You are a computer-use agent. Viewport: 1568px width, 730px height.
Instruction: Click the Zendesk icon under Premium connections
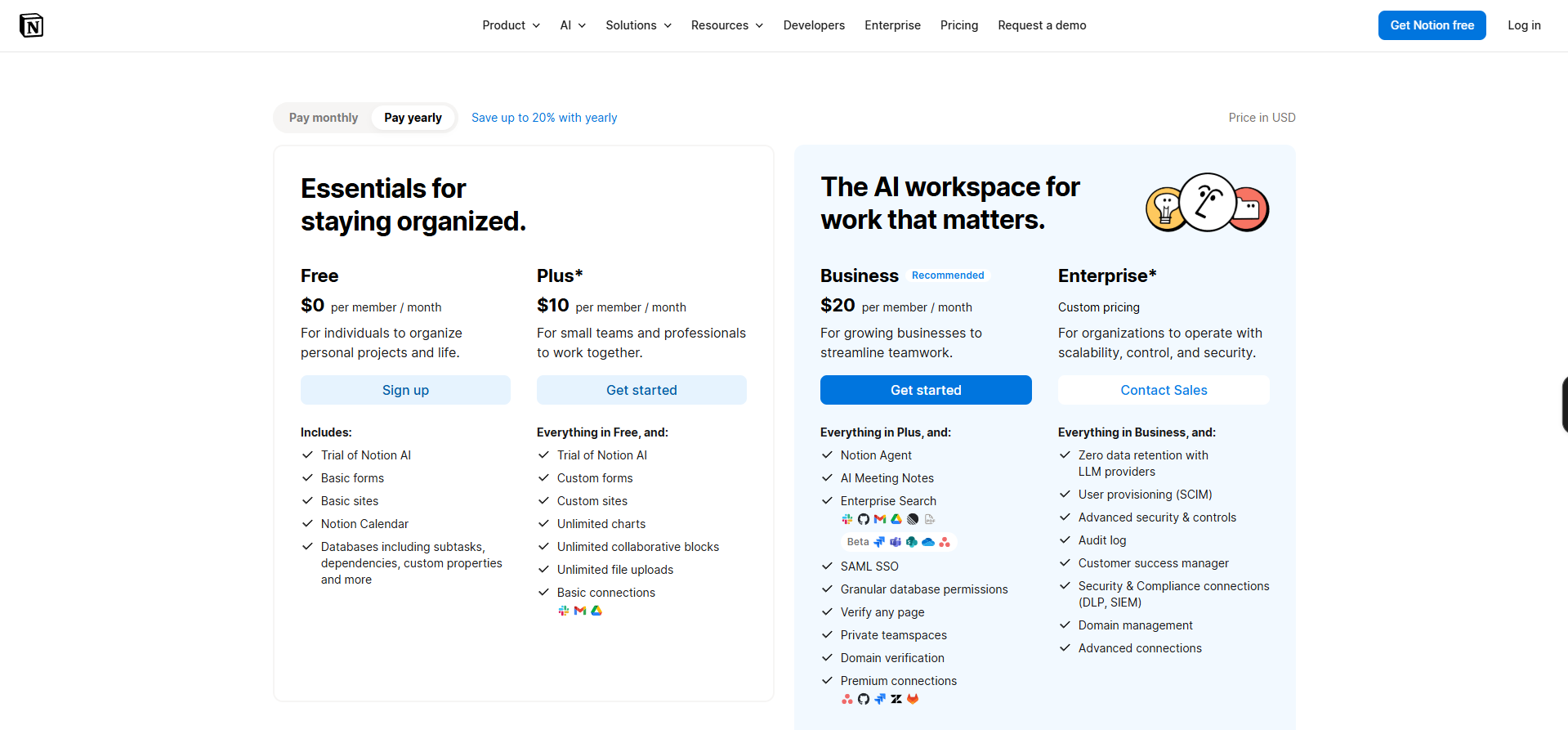point(896,699)
